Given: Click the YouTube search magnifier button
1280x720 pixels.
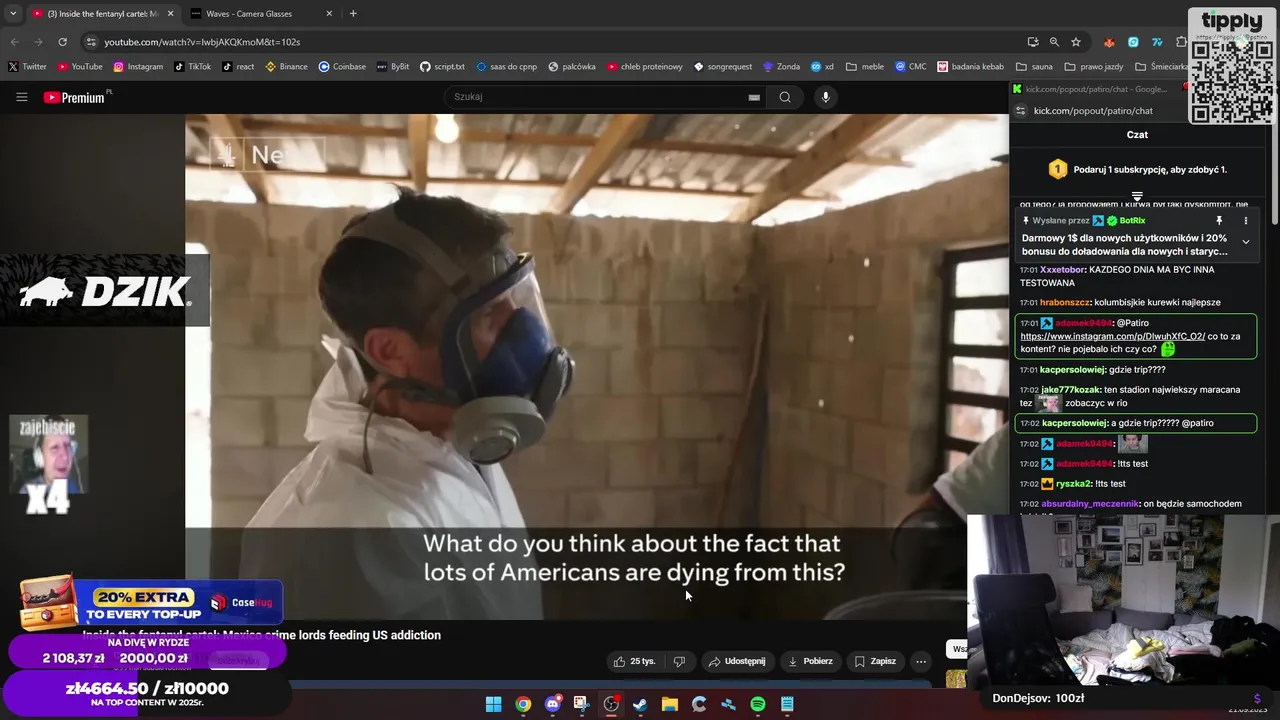Looking at the screenshot, I should click(x=785, y=97).
